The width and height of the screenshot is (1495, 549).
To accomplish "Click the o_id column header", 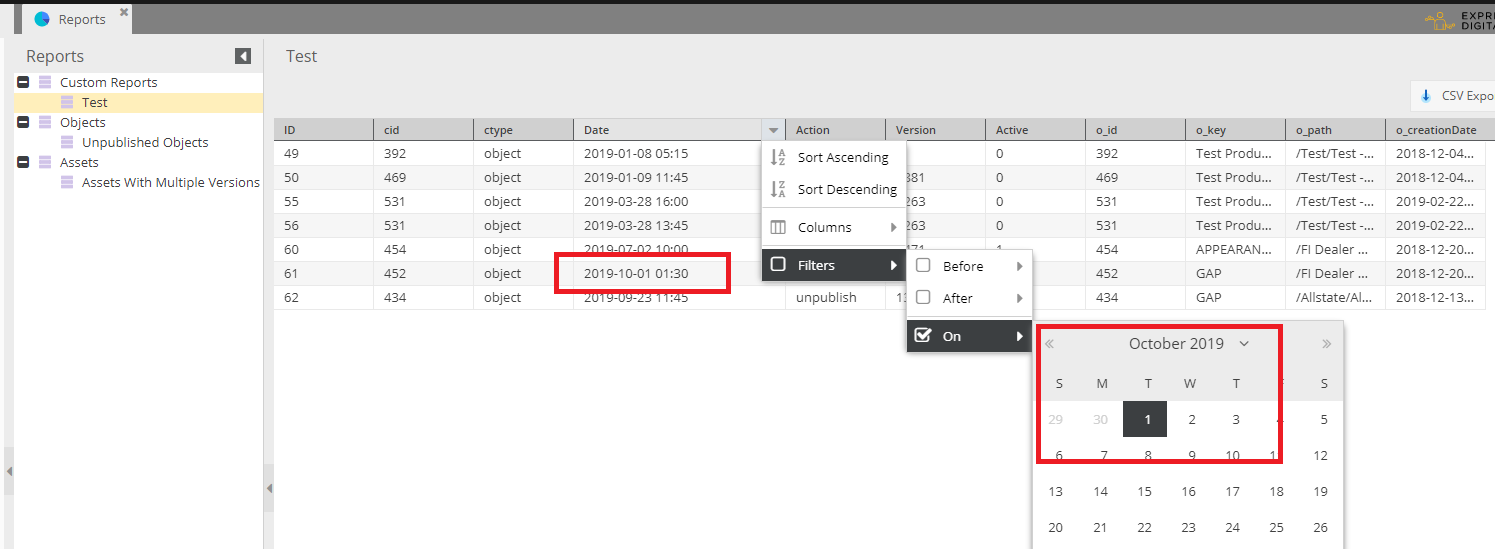I will pos(1136,130).
